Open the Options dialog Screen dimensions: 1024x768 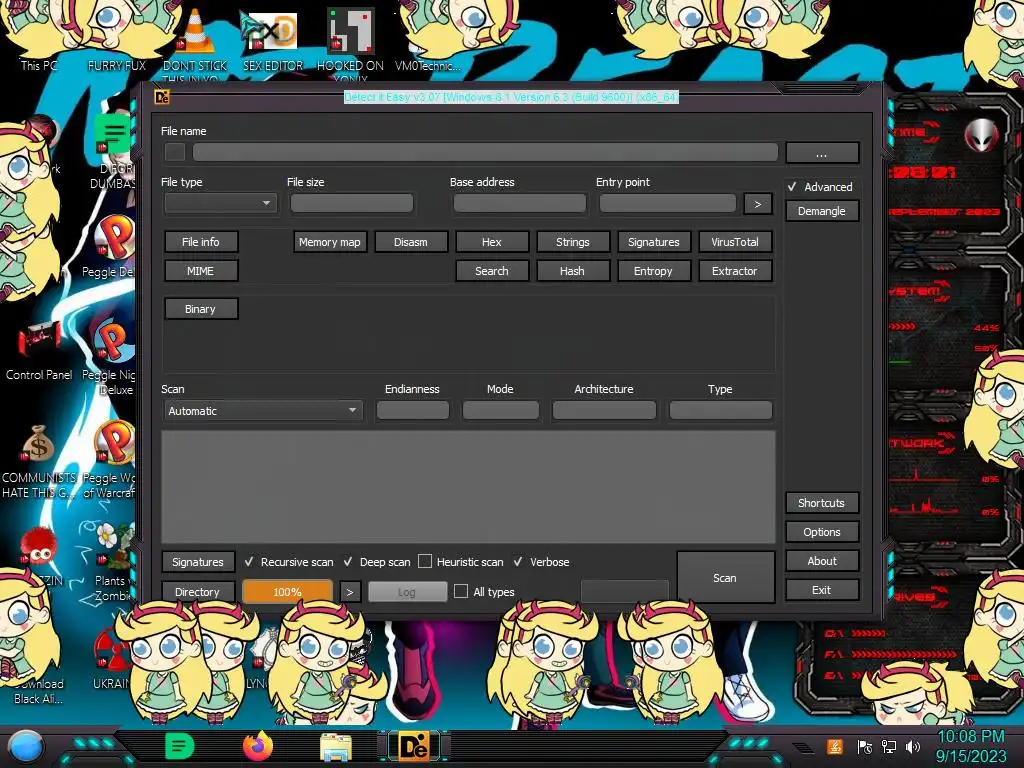822,532
